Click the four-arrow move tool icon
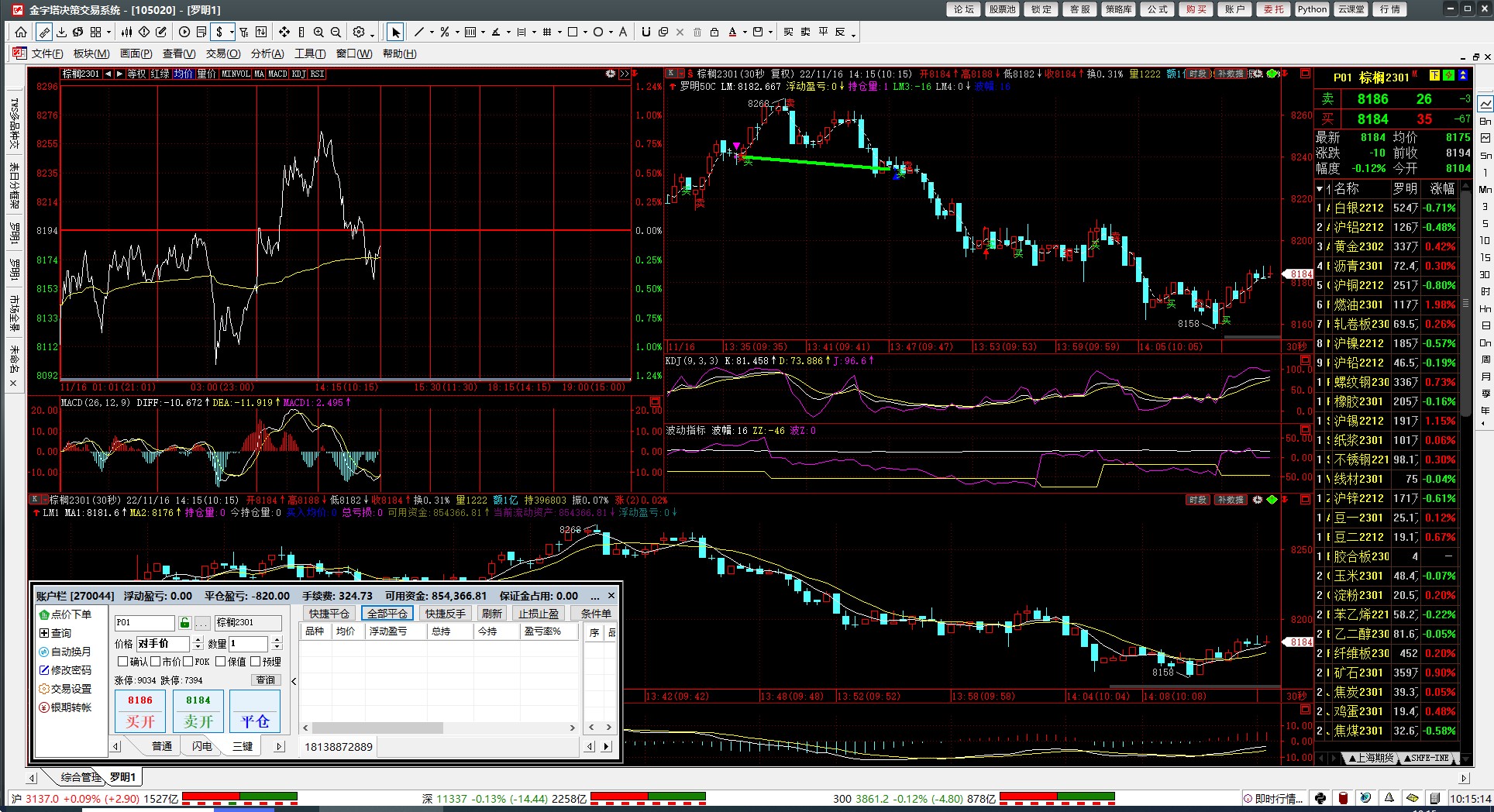The height and width of the screenshot is (812, 1494). [284, 32]
